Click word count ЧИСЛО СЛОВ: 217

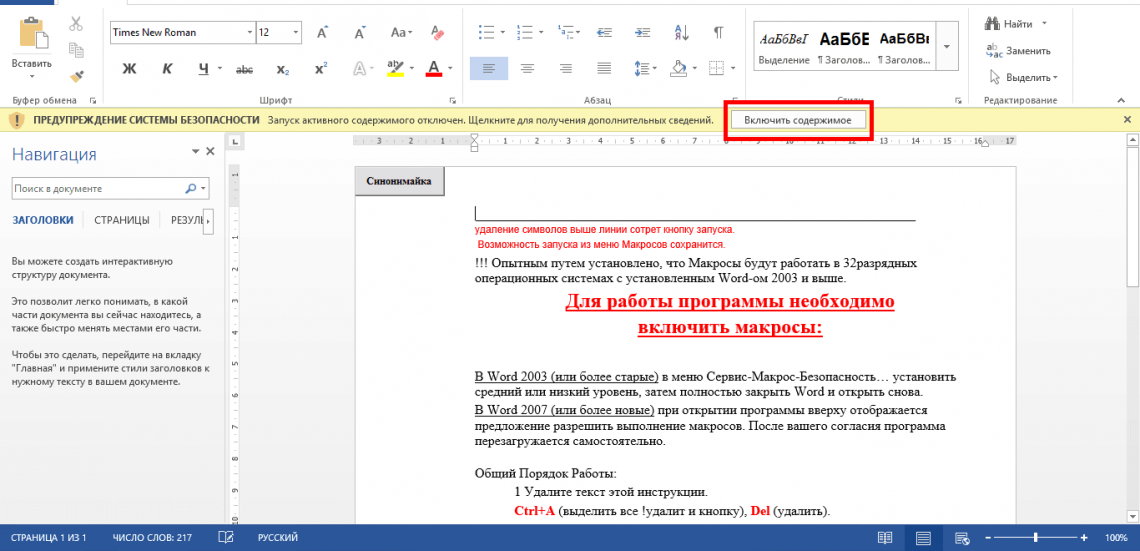[152, 538]
